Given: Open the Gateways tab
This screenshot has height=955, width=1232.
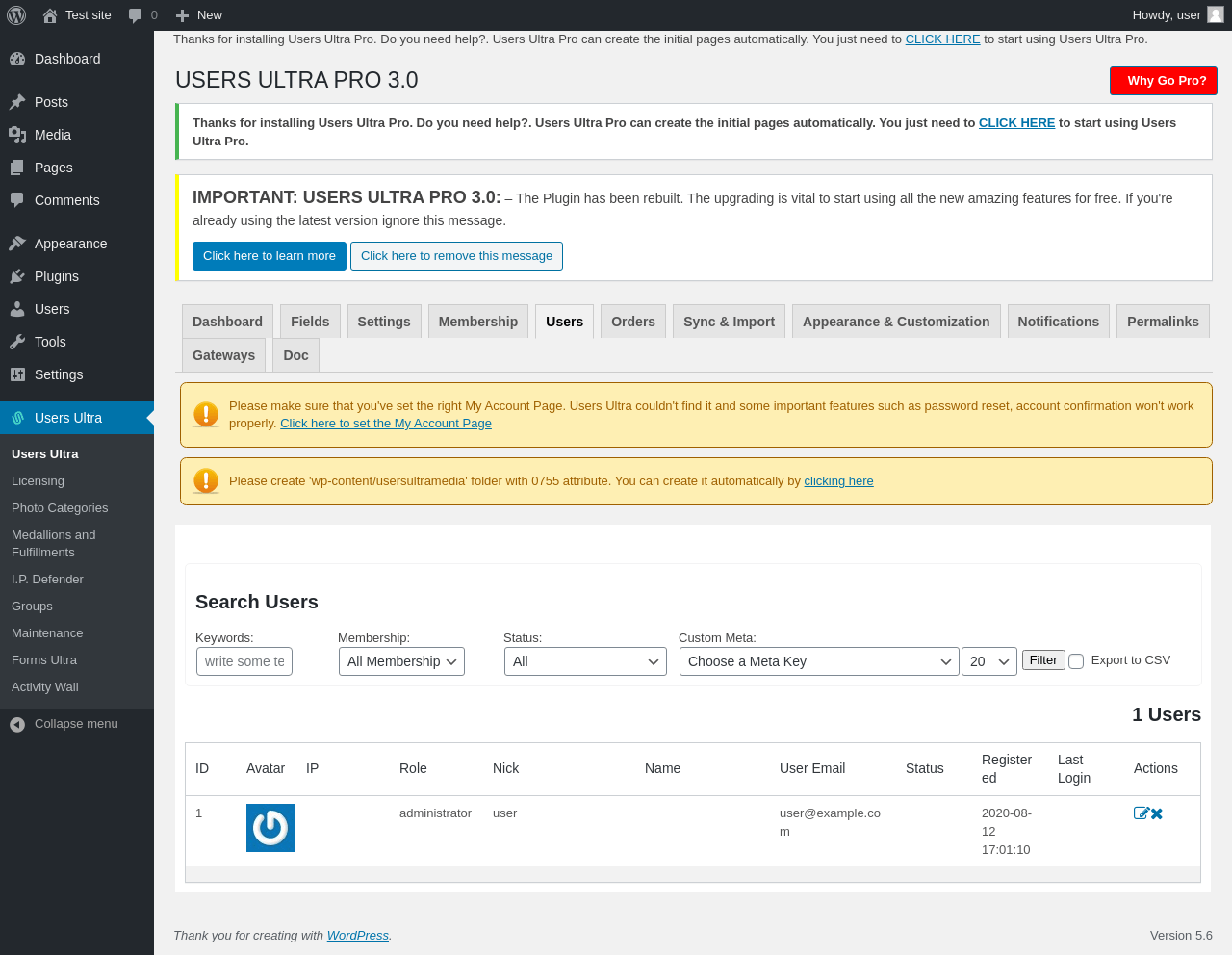Looking at the screenshot, I should (223, 355).
